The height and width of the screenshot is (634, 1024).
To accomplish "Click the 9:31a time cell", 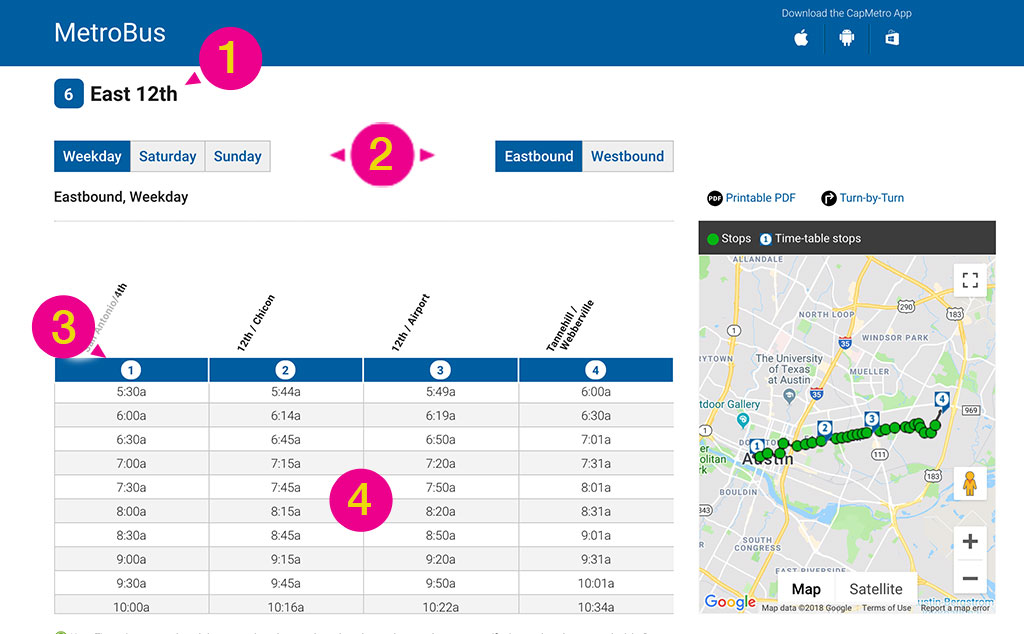I will [596, 560].
